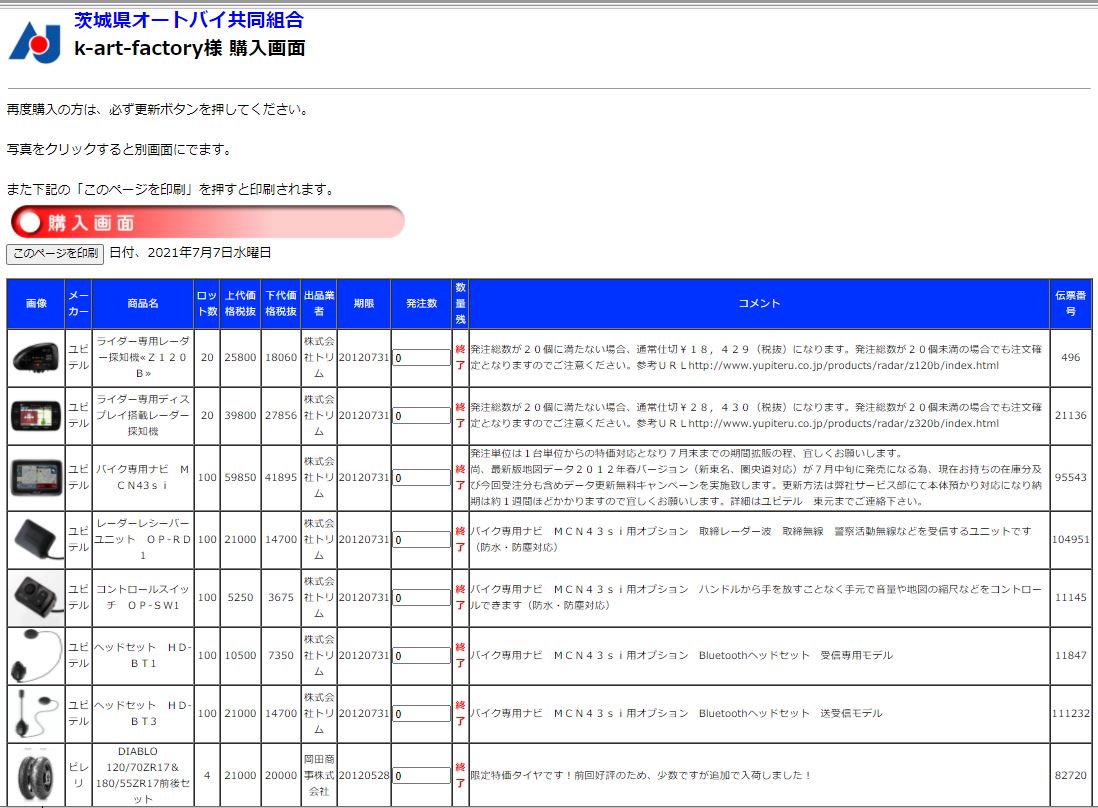This screenshot has height=808, width=1098.
Task: Click product name ヘッドセット HD-BT3
Action: pos(143,713)
